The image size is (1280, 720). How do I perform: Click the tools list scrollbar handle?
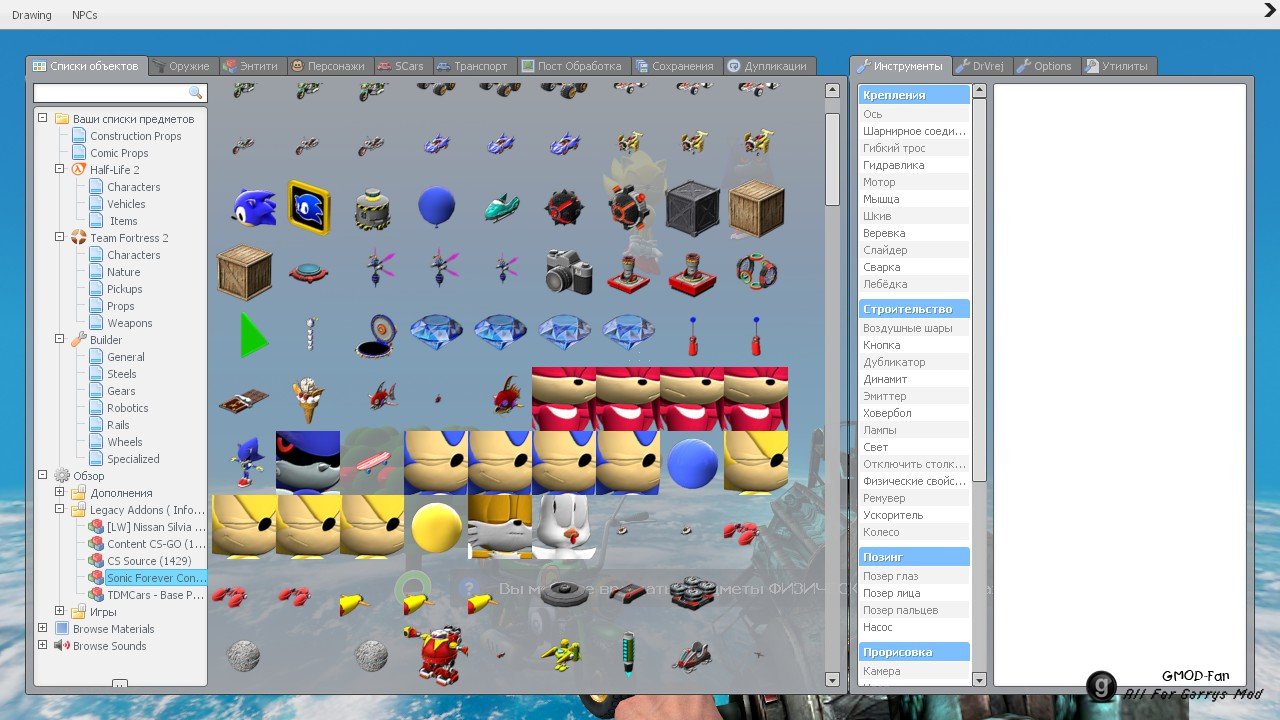[x=979, y=288]
